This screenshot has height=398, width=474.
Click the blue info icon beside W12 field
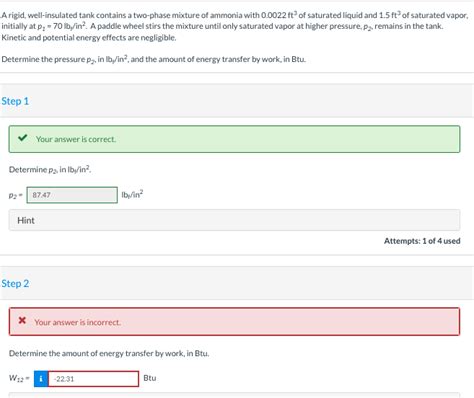click(x=41, y=379)
